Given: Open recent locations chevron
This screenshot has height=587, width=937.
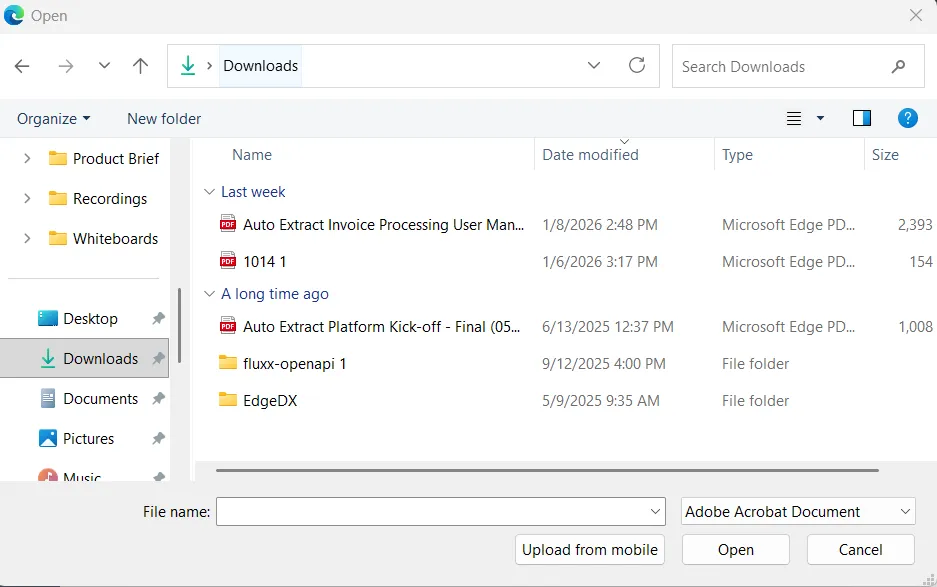Looking at the screenshot, I should click(104, 66).
